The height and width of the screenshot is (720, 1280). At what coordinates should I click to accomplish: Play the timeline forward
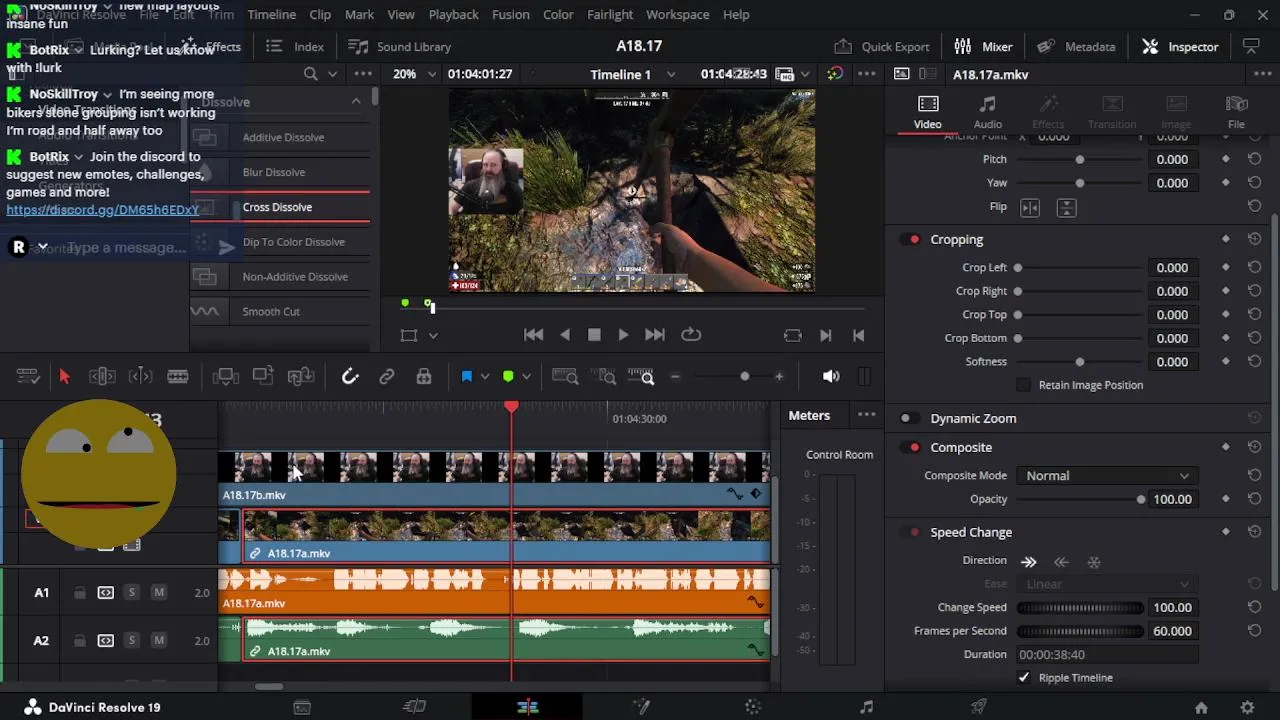tap(623, 336)
